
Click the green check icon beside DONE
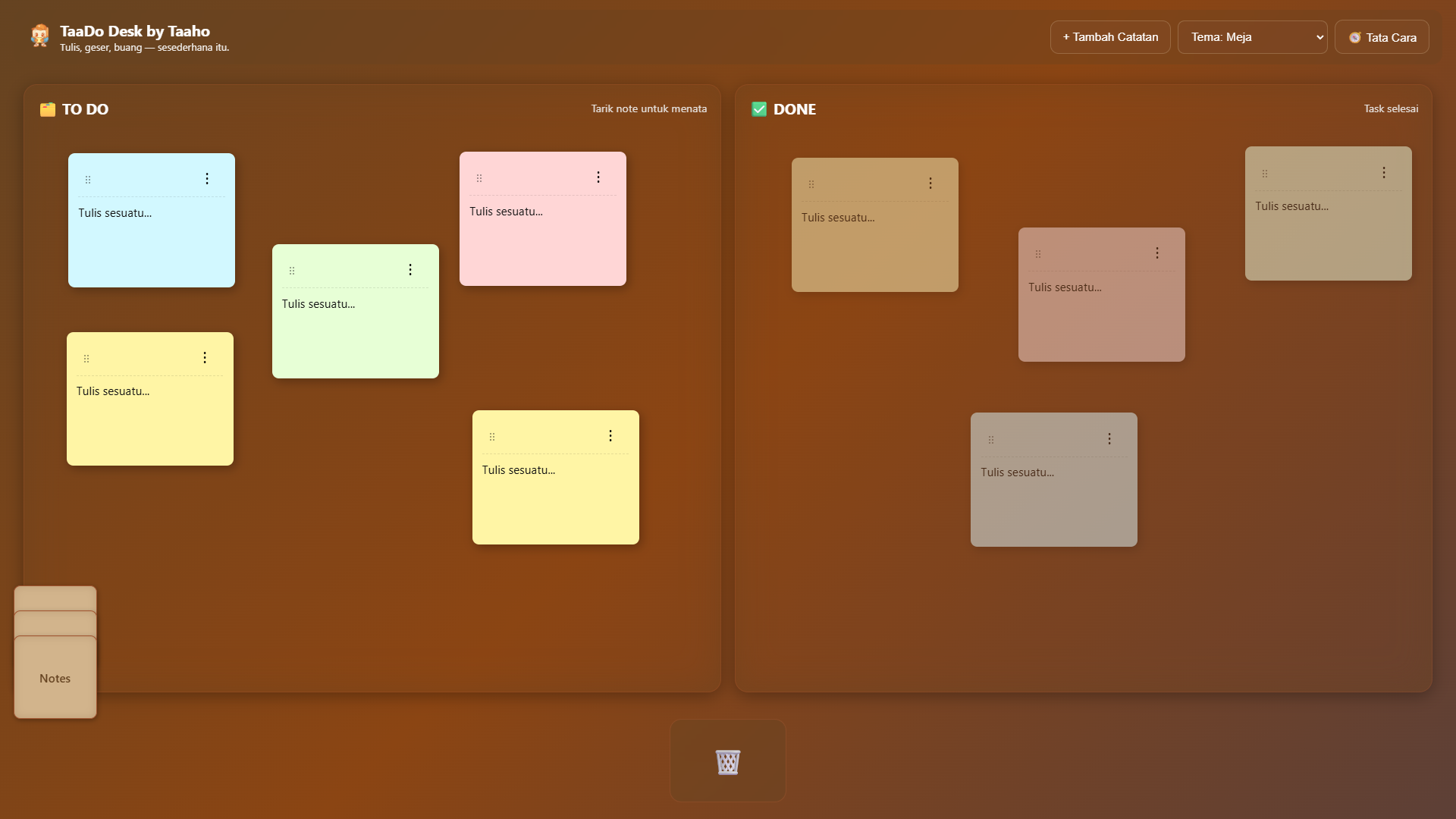759,108
